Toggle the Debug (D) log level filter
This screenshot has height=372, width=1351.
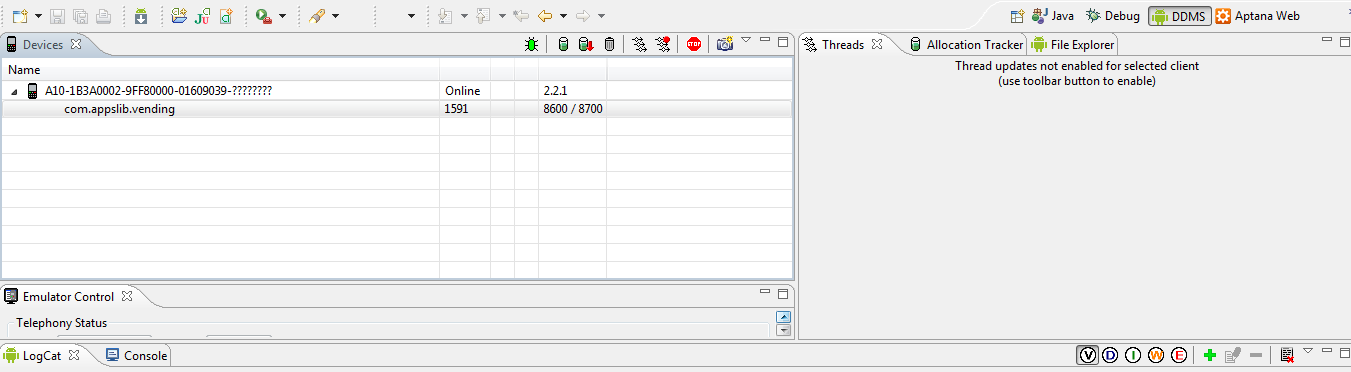[1110, 355]
